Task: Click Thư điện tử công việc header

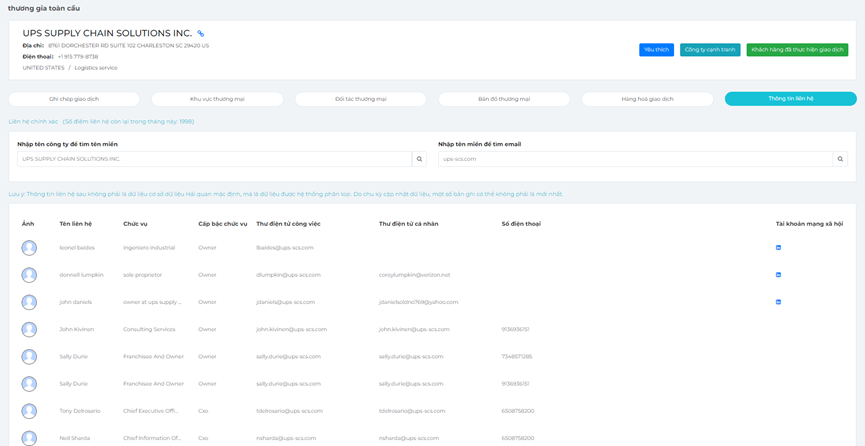Action: click(288, 224)
